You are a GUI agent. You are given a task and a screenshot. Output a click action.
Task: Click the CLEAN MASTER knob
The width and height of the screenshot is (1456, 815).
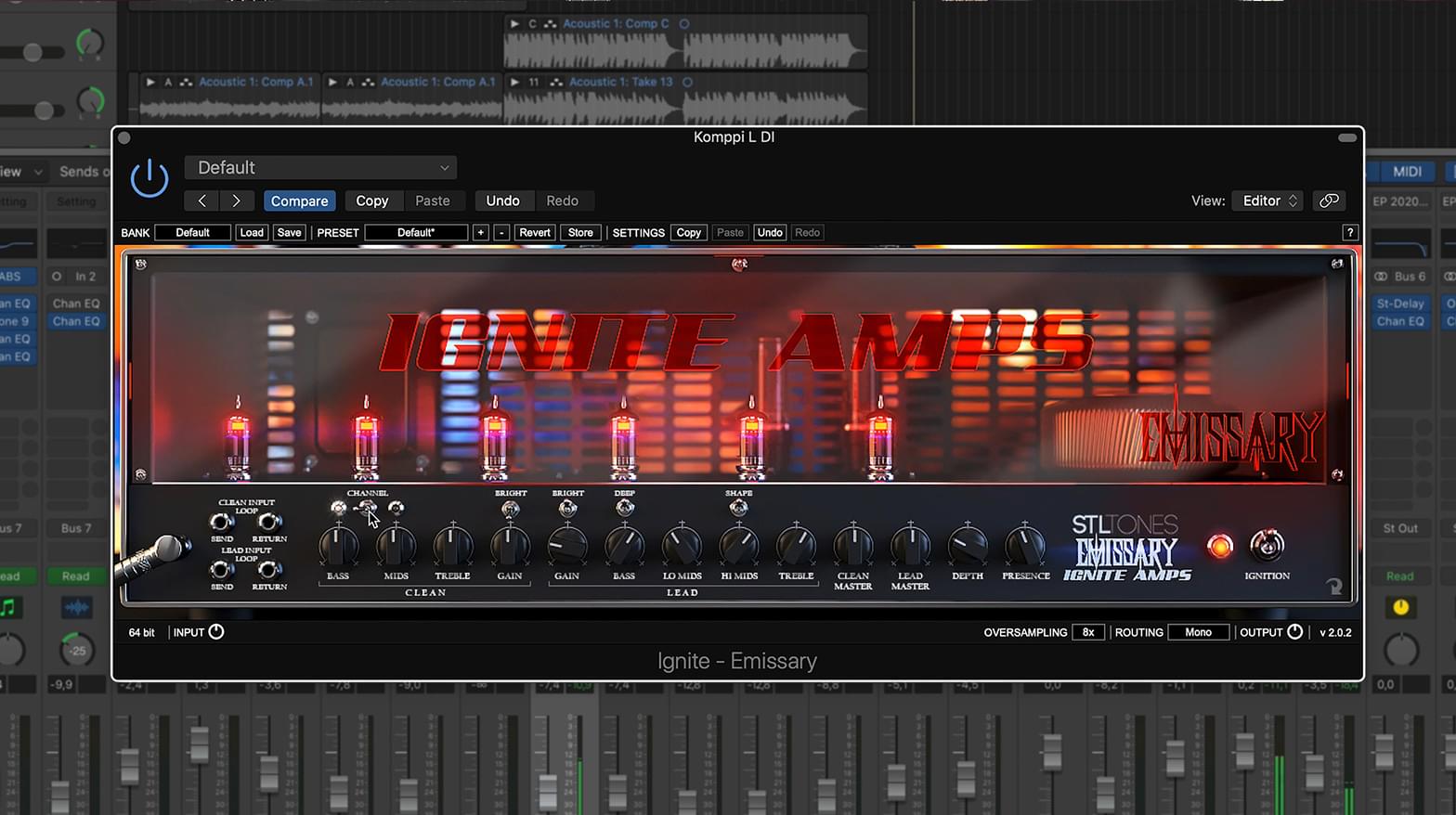tap(853, 546)
